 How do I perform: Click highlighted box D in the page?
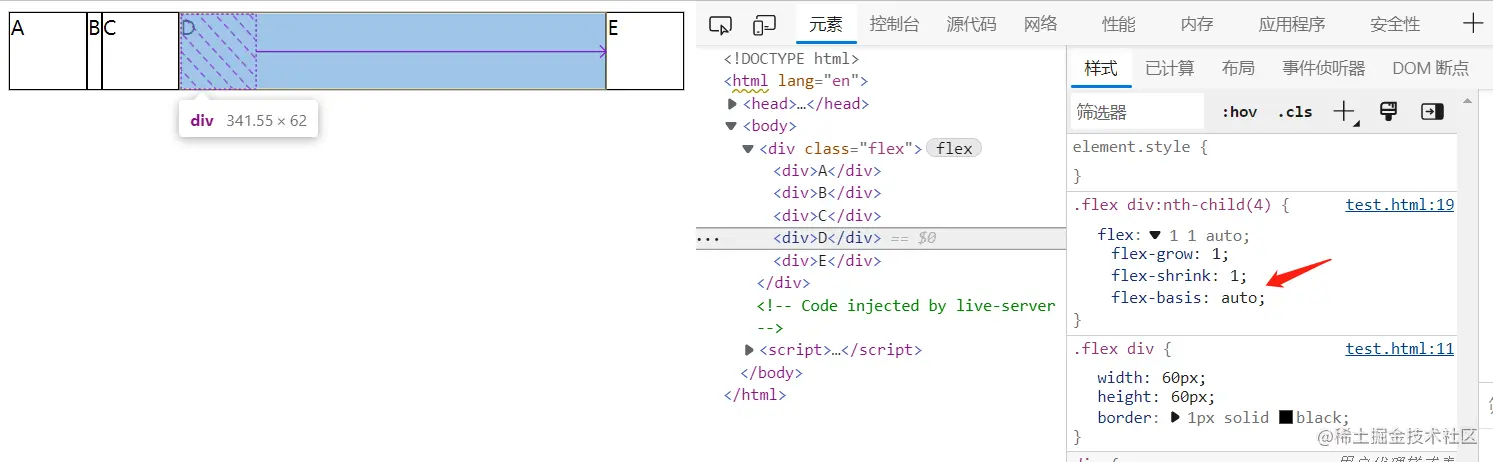(x=392, y=51)
